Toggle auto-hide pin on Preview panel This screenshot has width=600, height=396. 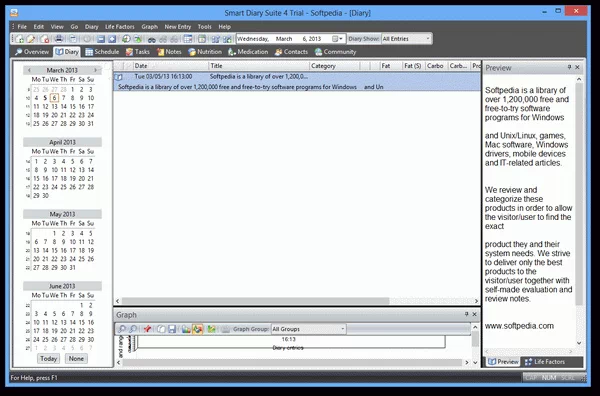(569, 67)
